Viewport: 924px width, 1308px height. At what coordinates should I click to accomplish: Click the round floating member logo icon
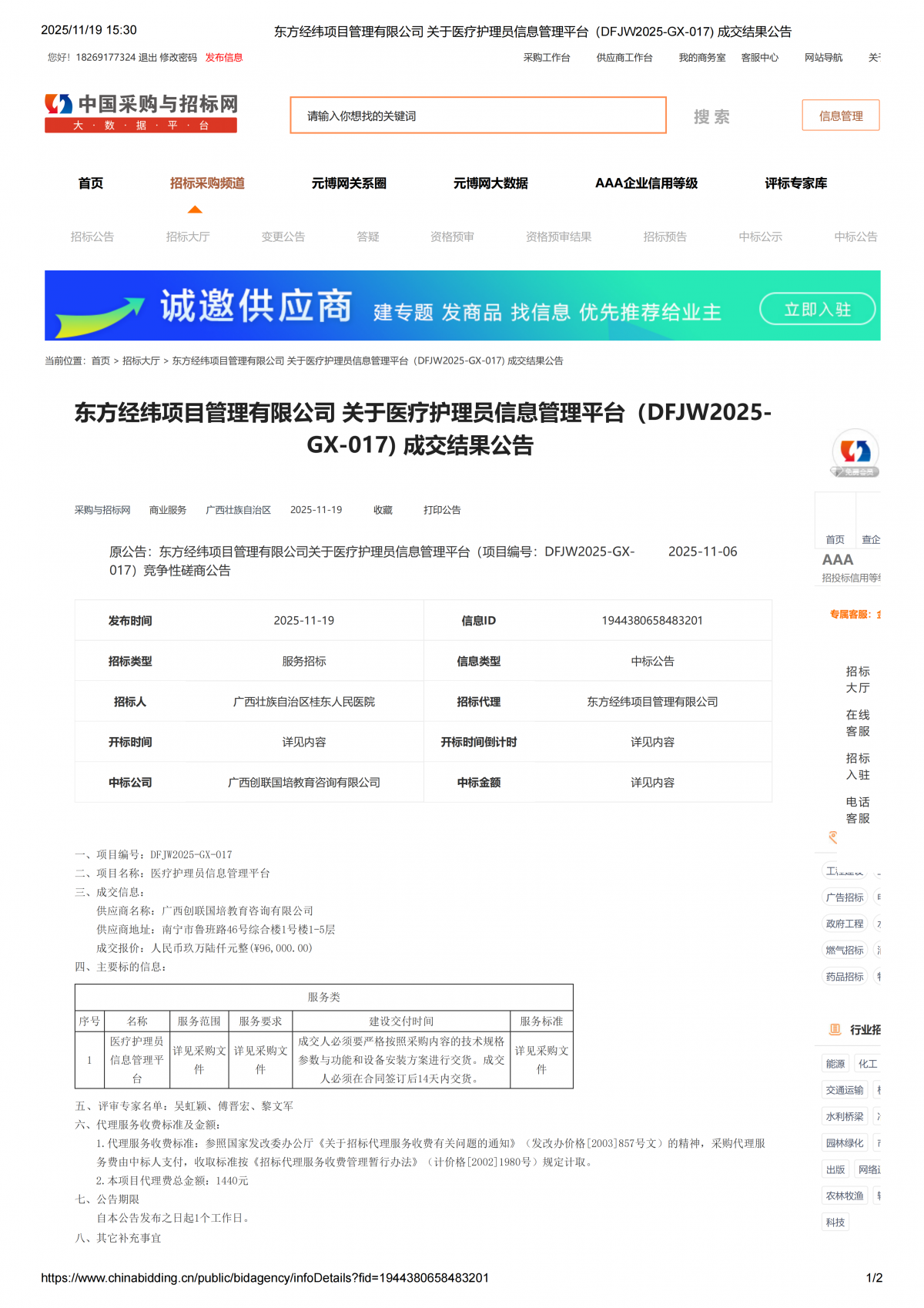tap(855, 452)
